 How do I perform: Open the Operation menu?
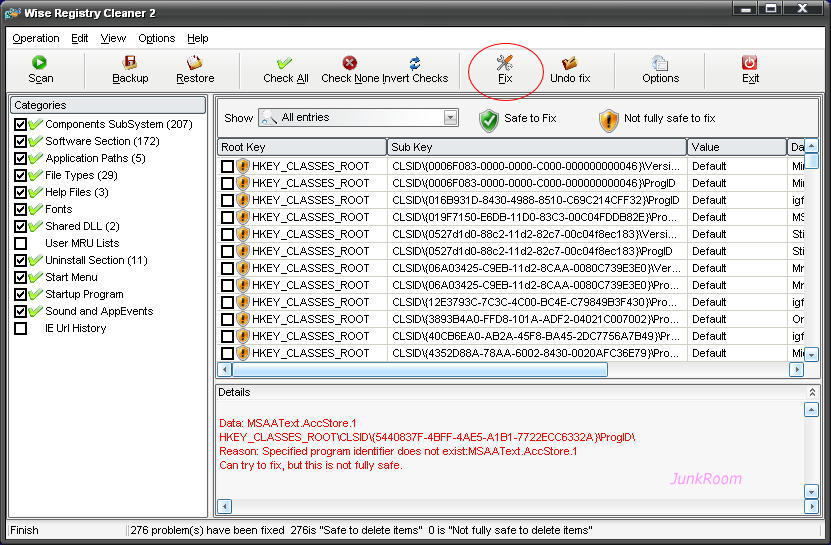36,38
